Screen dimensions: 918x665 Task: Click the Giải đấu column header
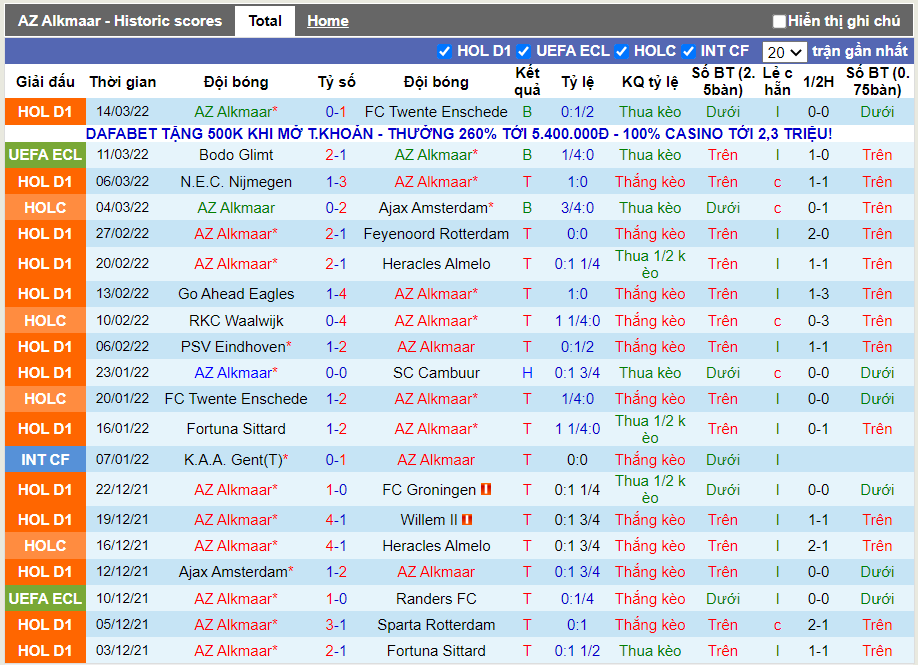45,82
